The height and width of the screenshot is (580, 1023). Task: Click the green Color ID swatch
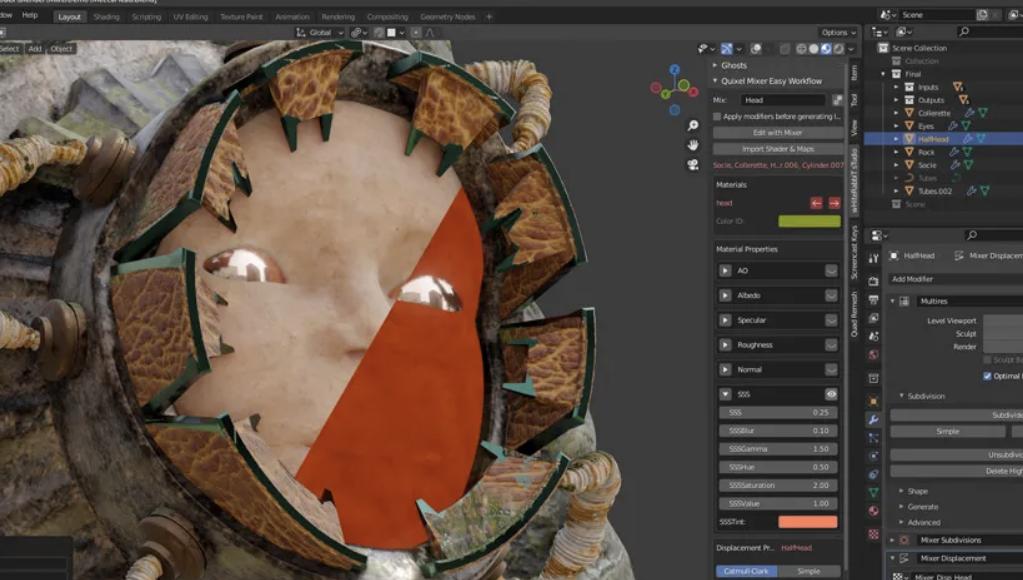point(809,221)
